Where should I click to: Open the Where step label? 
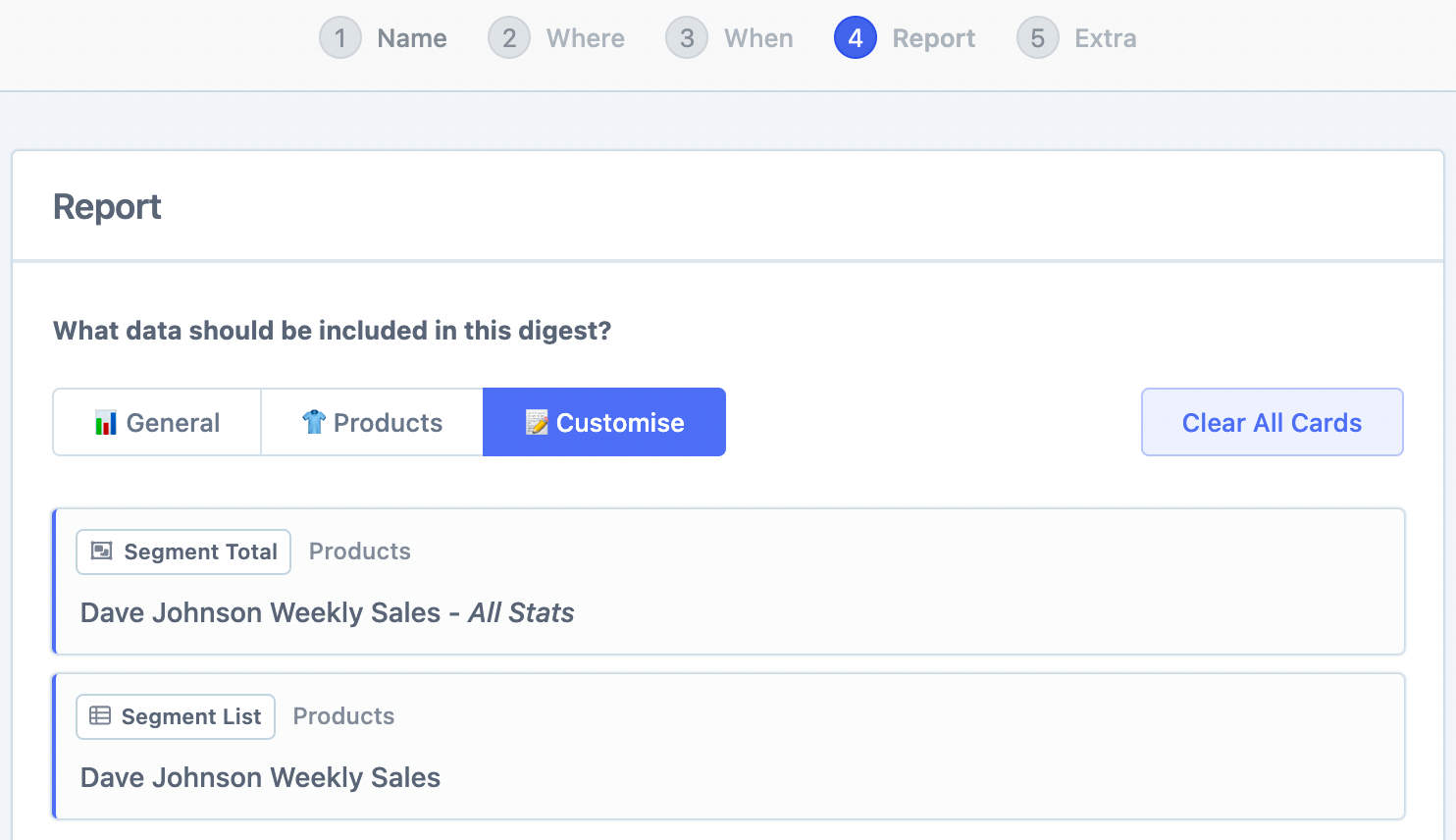[x=585, y=38]
